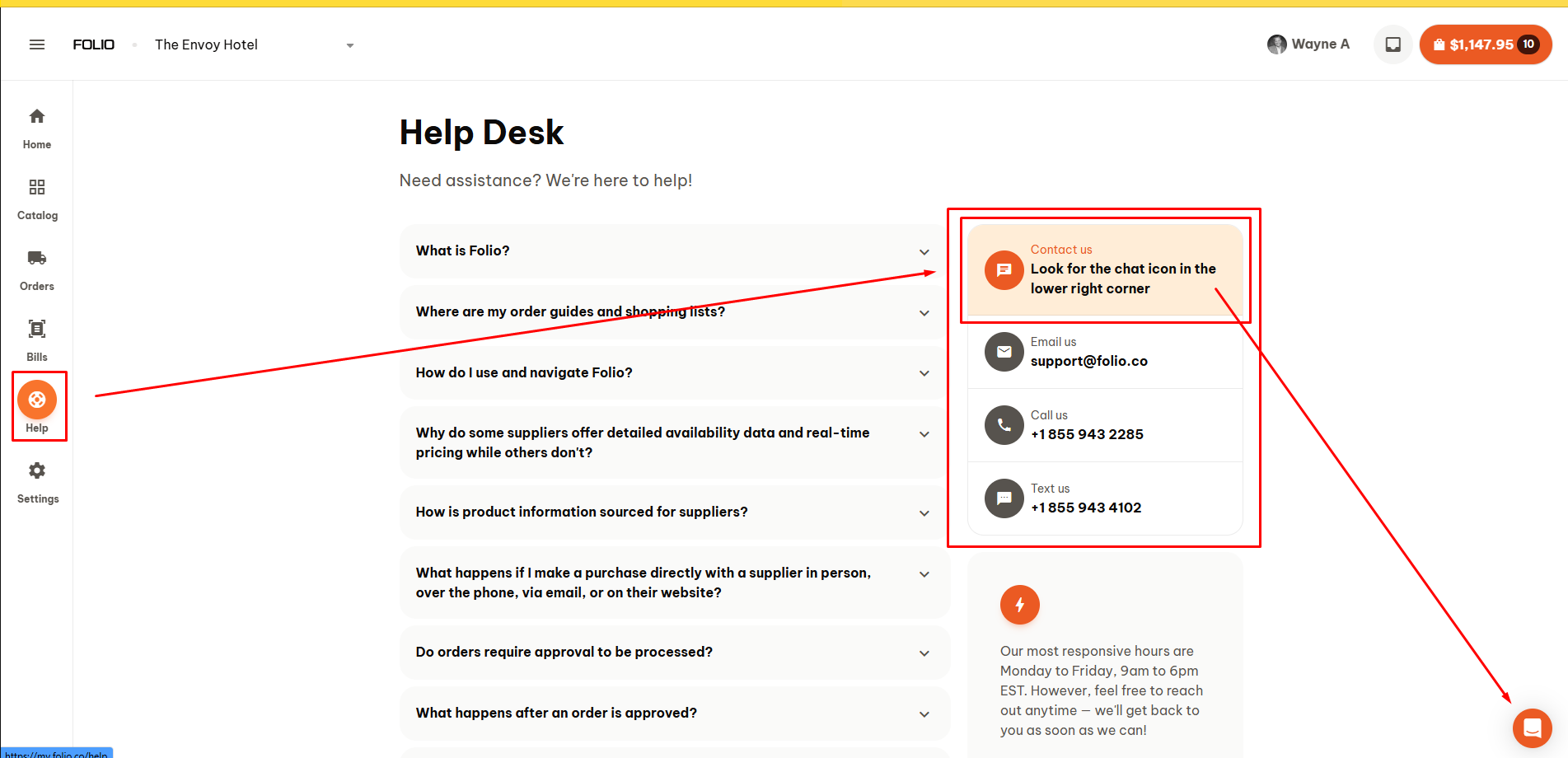The height and width of the screenshot is (758, 1568).
Task: Click 'Look for the chat icon' contact text
Action: (1123, 278)
